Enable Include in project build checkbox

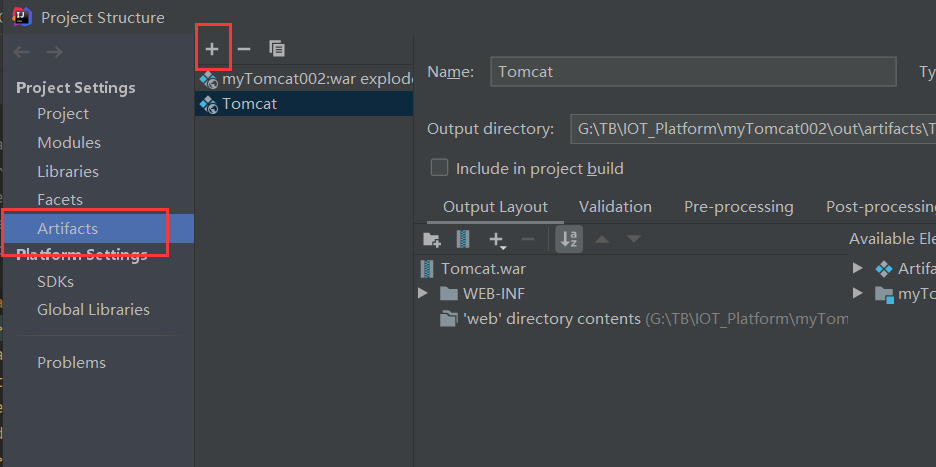(x=439, y=168)
